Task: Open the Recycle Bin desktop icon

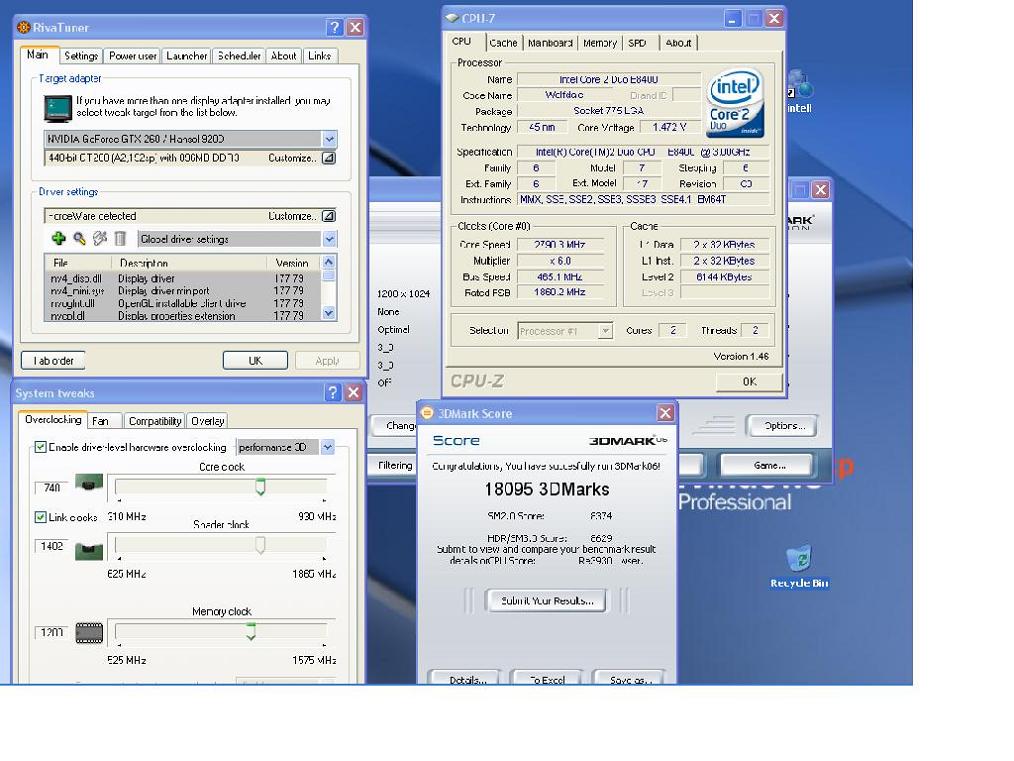Action: 798,560
